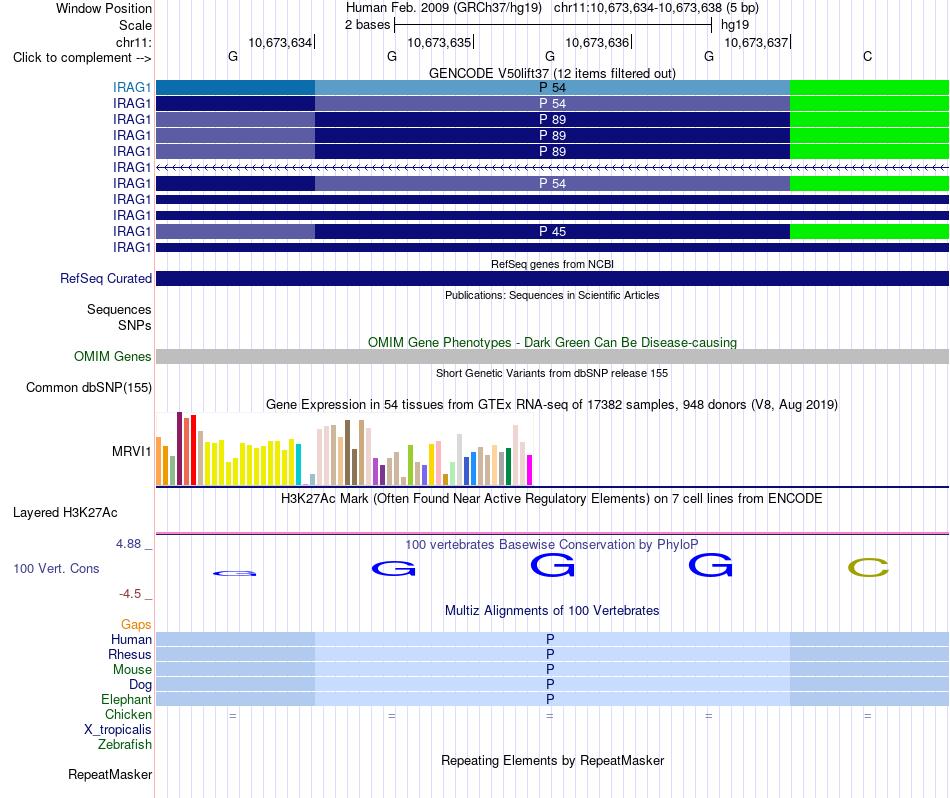This screenshot has height=798, width=950.
Task: Click the light-blue highlighted IRAG1 label
Action: click(x=131, y=87)
